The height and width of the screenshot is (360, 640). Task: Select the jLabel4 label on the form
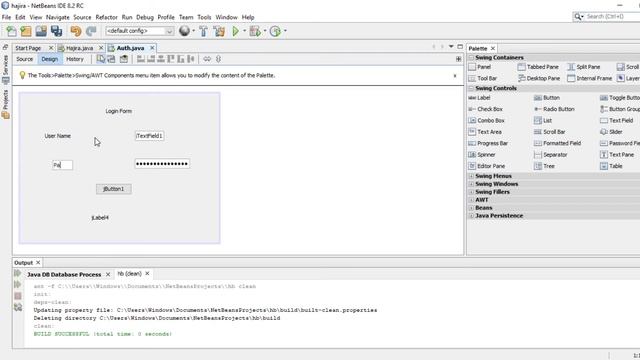[100, 218]
